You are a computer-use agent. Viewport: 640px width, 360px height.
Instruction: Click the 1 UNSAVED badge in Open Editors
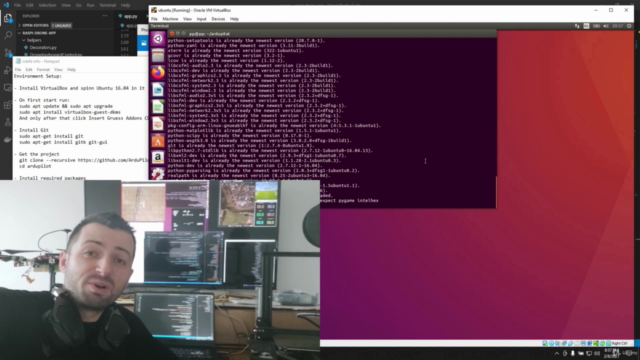coord(62,25)
